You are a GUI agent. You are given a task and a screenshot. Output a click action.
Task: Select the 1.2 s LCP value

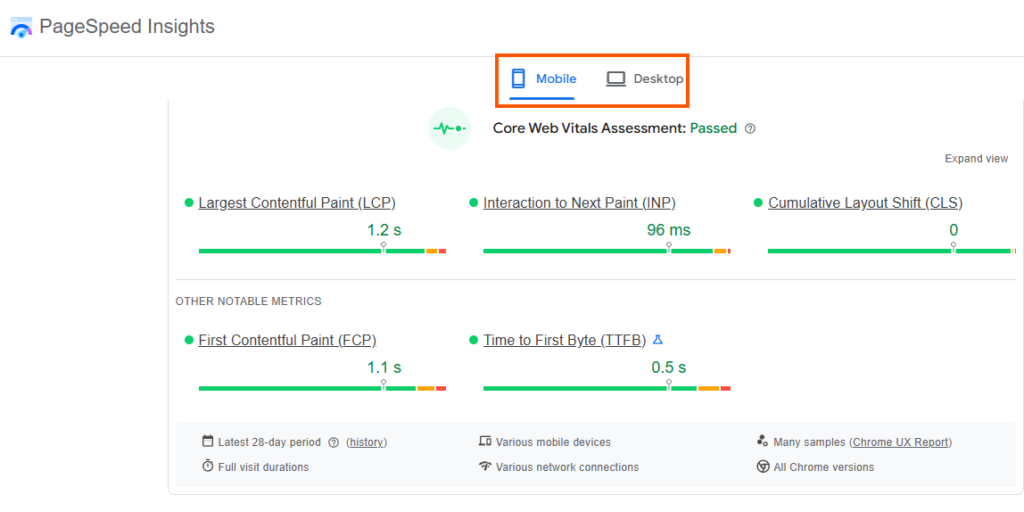click(384, 230)
